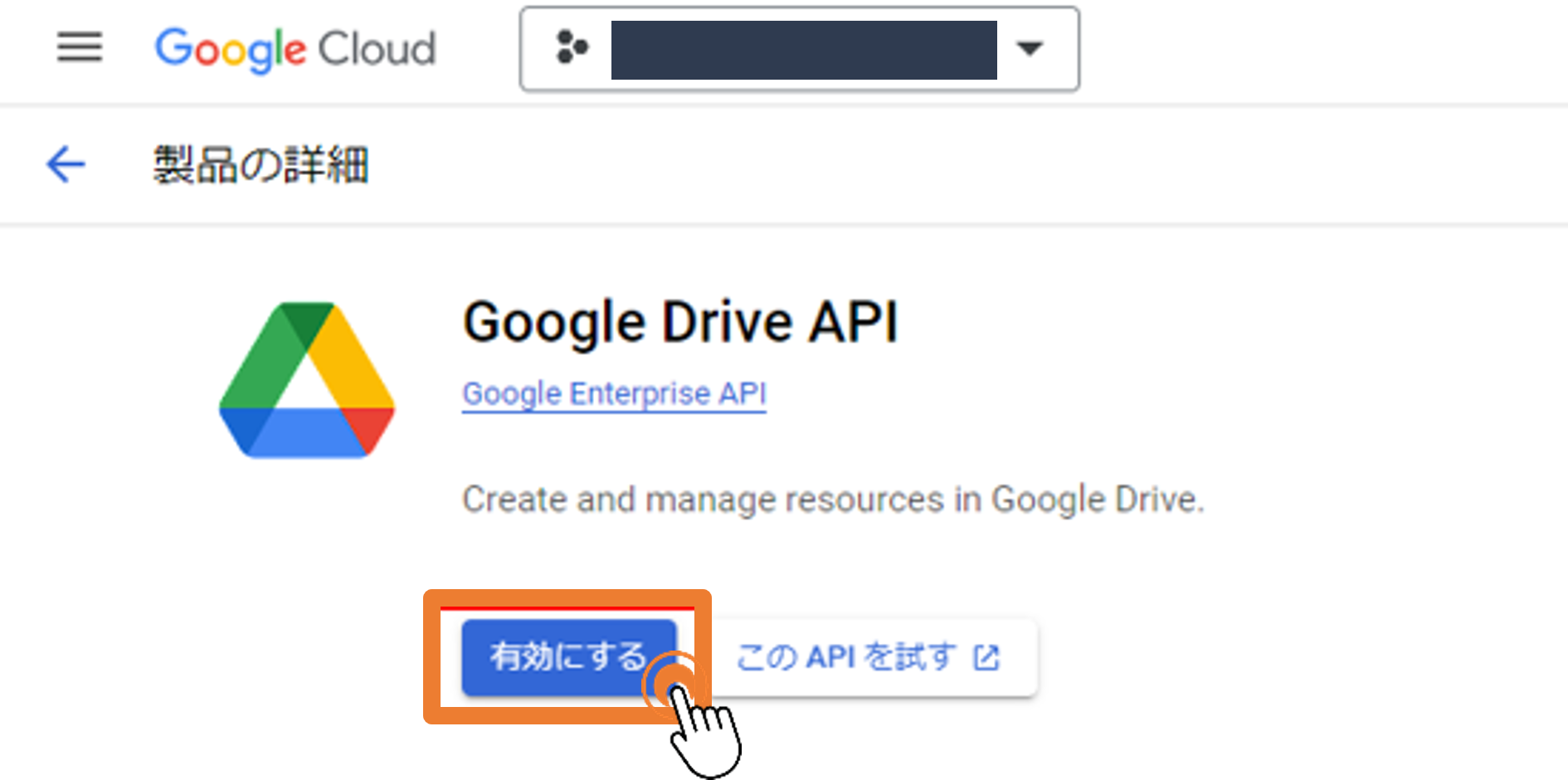Go back using the blue arrow
The height and width of the screenshot is (780, 1568).
coord(66,163)
